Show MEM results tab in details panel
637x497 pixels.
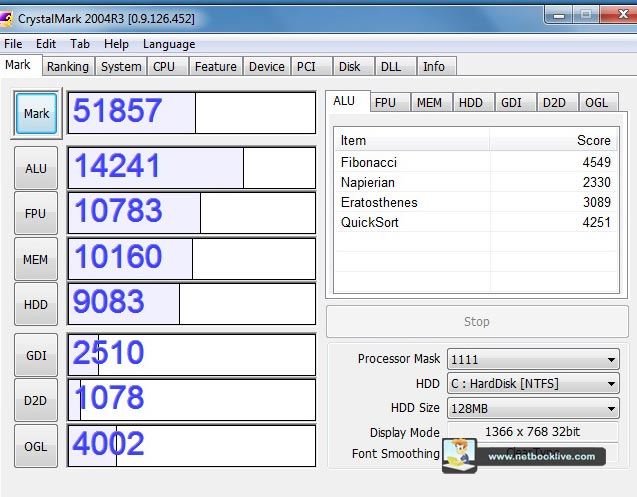[432, 102]
